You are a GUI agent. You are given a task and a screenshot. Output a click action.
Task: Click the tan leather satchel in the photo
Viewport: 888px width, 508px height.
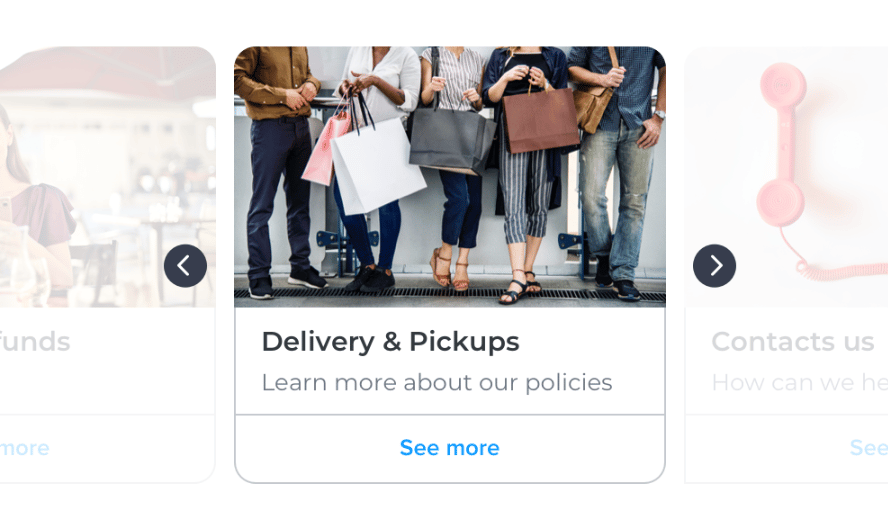[592, 109]
